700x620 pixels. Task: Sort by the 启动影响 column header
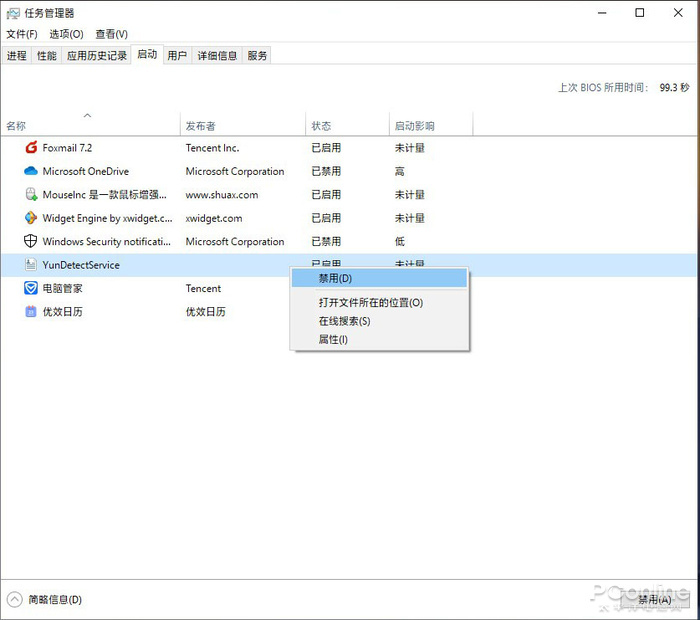click(431, 126)
